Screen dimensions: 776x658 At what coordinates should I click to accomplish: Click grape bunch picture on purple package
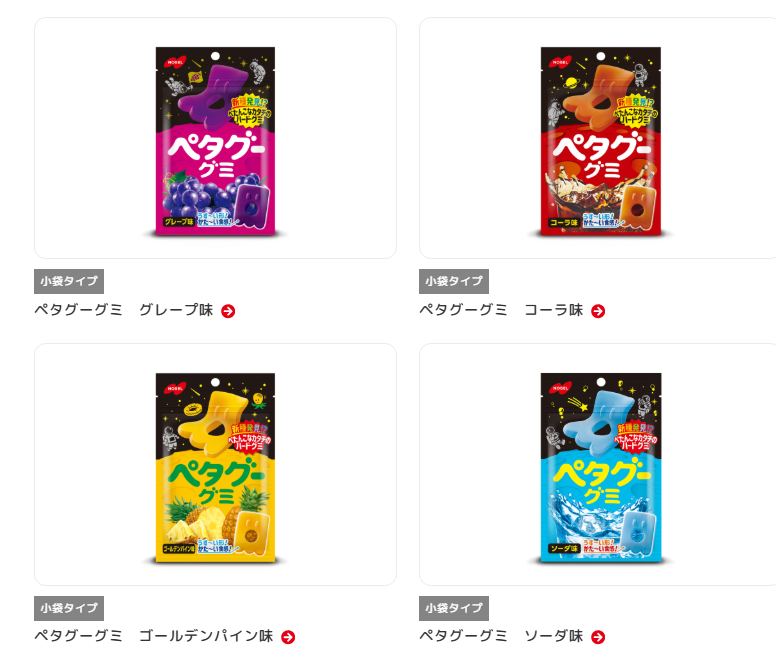pos(198,194)
